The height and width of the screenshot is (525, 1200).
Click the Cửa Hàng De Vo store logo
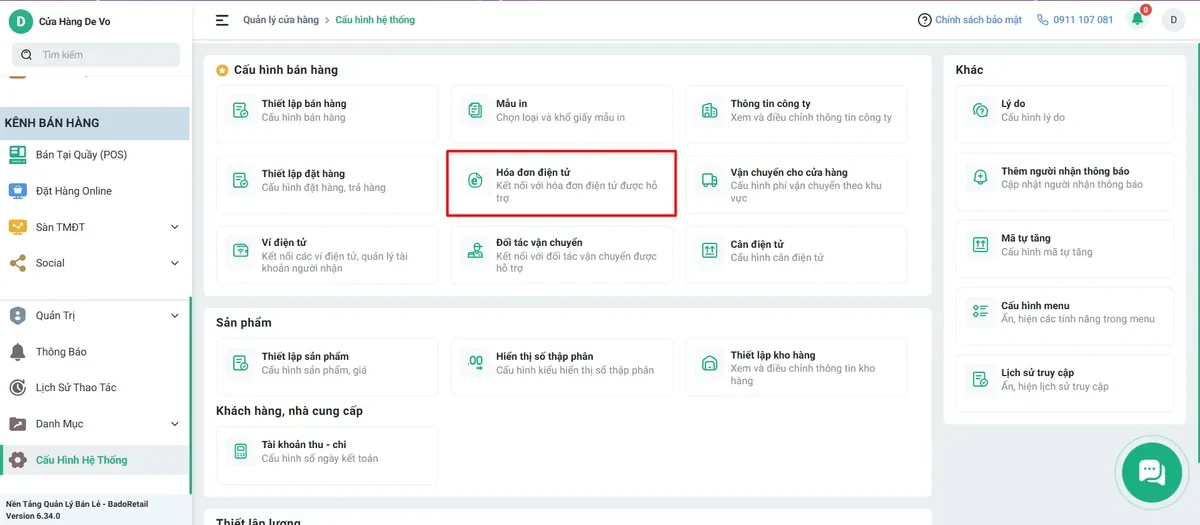point(20,21)
